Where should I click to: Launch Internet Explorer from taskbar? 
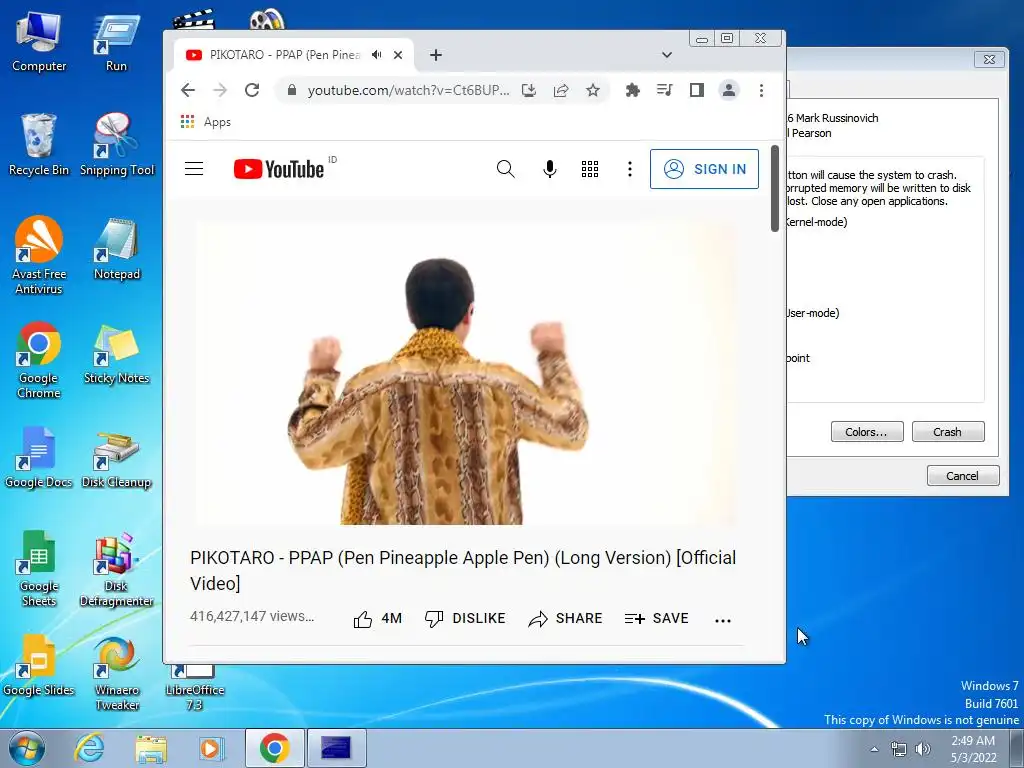click(89, 748)
